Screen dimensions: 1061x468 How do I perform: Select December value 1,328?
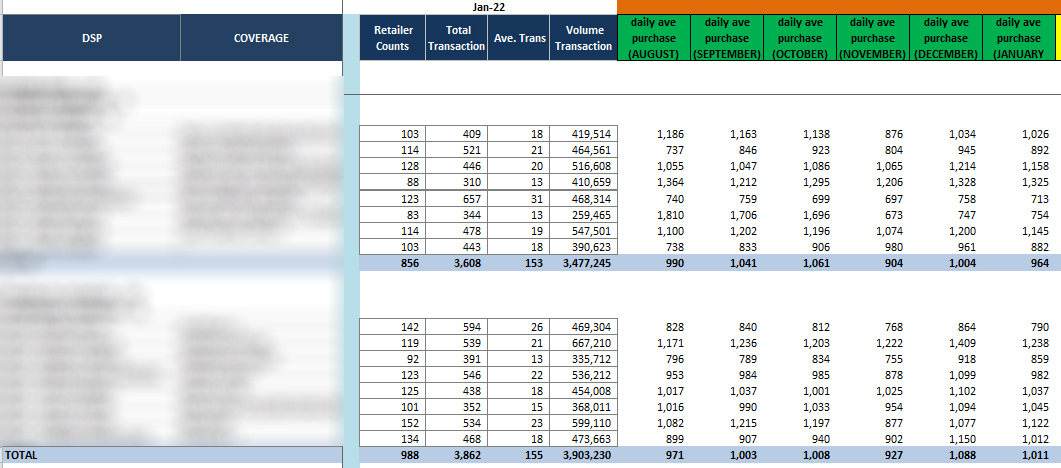pyautogui.click(x=962, y=182)
